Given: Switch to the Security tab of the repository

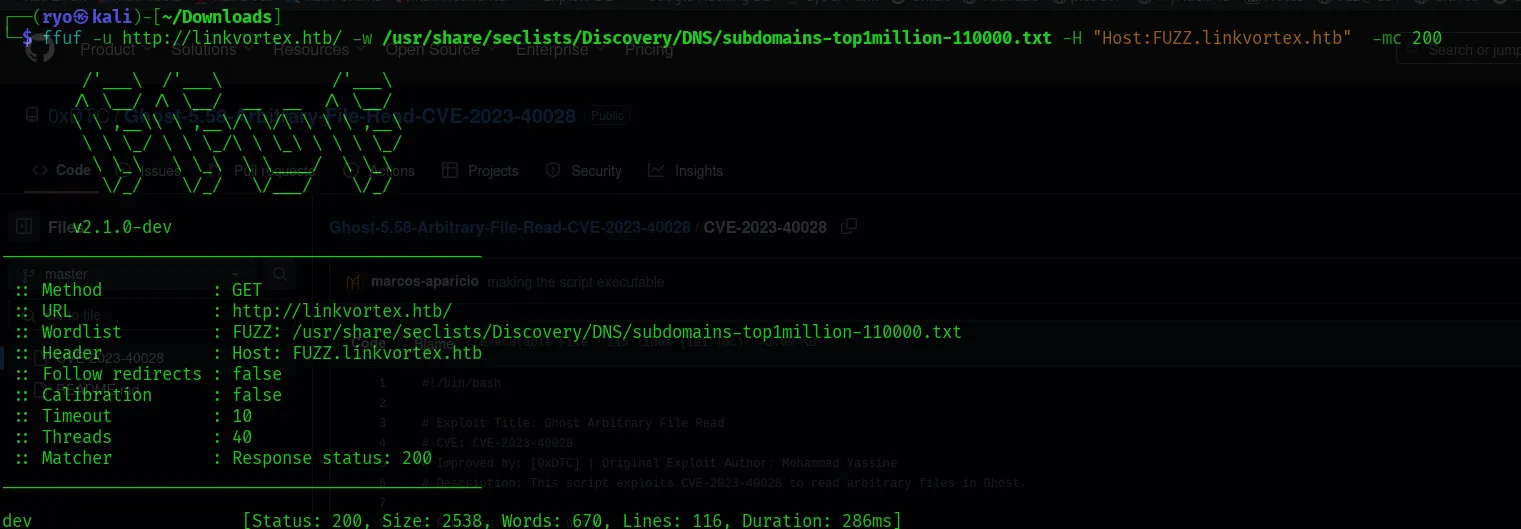Looking at the screenshot, I should [x=584, y=171].
